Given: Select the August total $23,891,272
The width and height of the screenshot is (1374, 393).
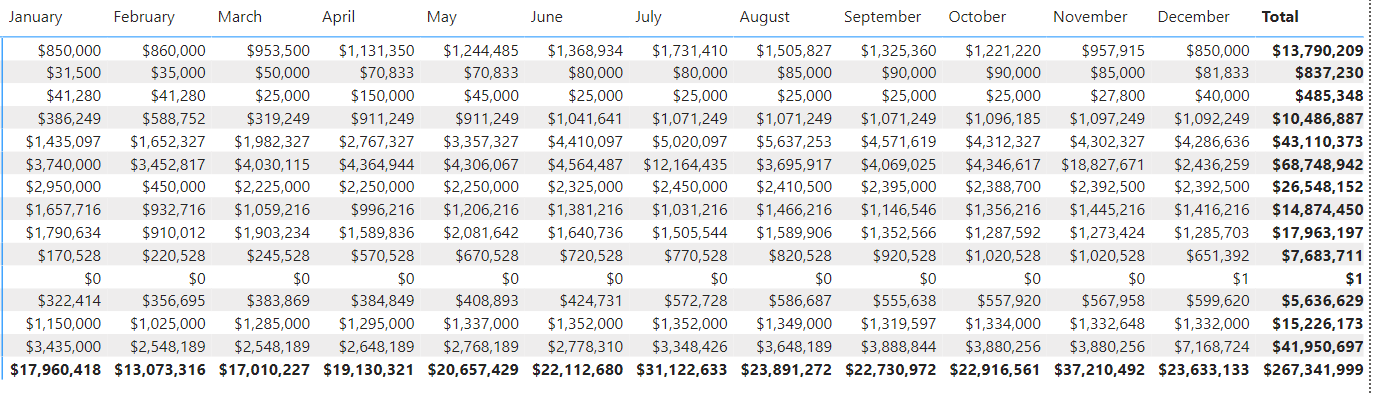Looking at the screenshot, I should [x=786, y=369].
